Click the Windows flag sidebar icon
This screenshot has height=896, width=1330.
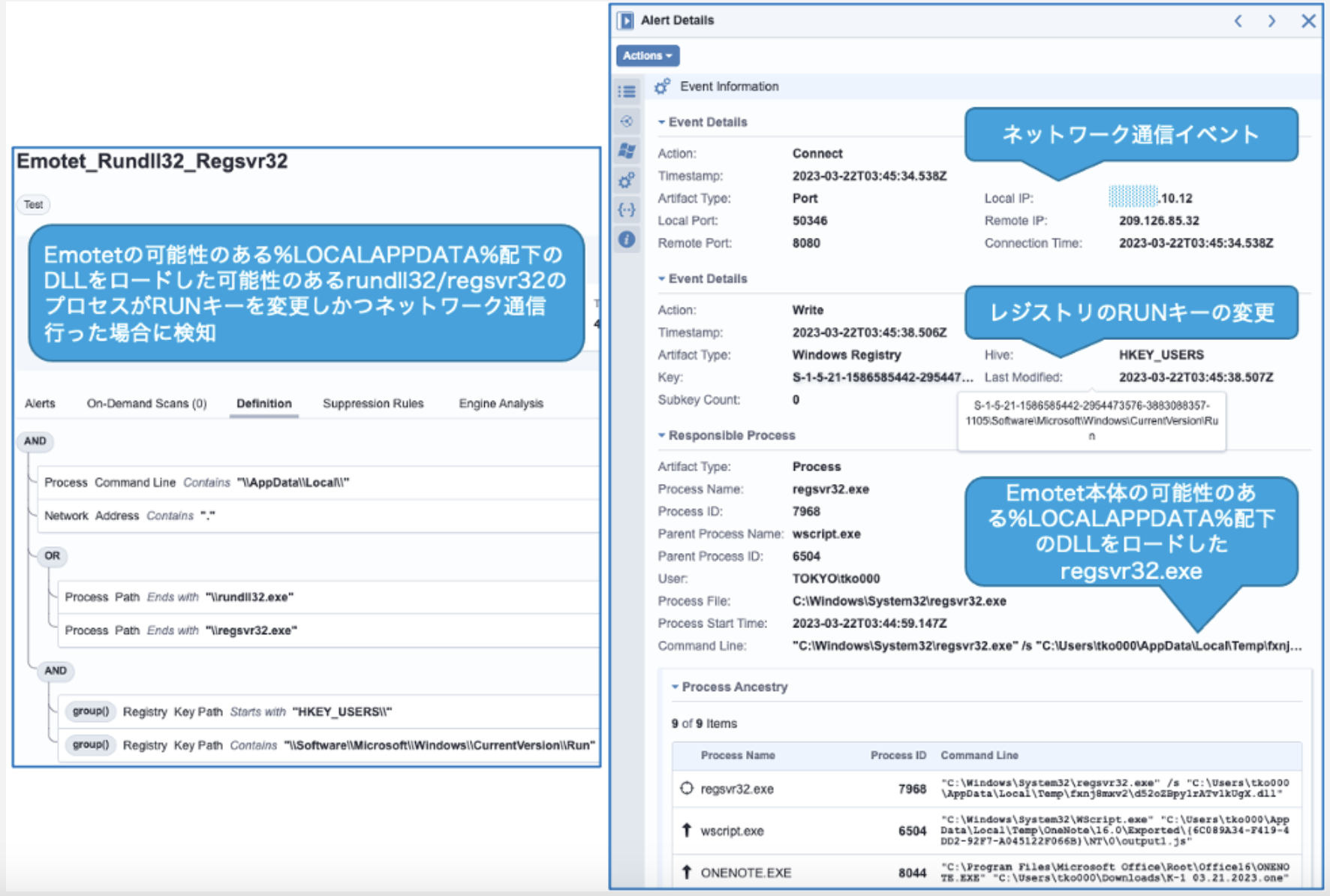click(x=627, y=151)
